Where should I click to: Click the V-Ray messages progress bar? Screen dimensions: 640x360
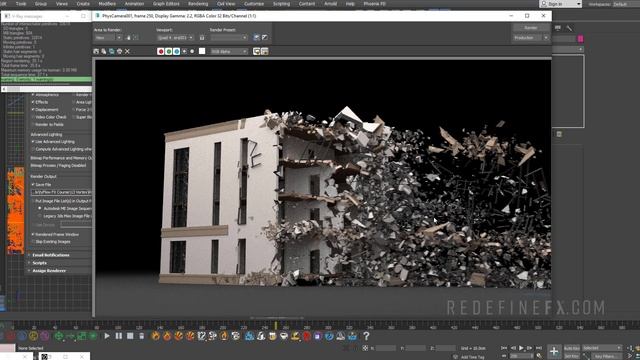click(x=46, y=80)
